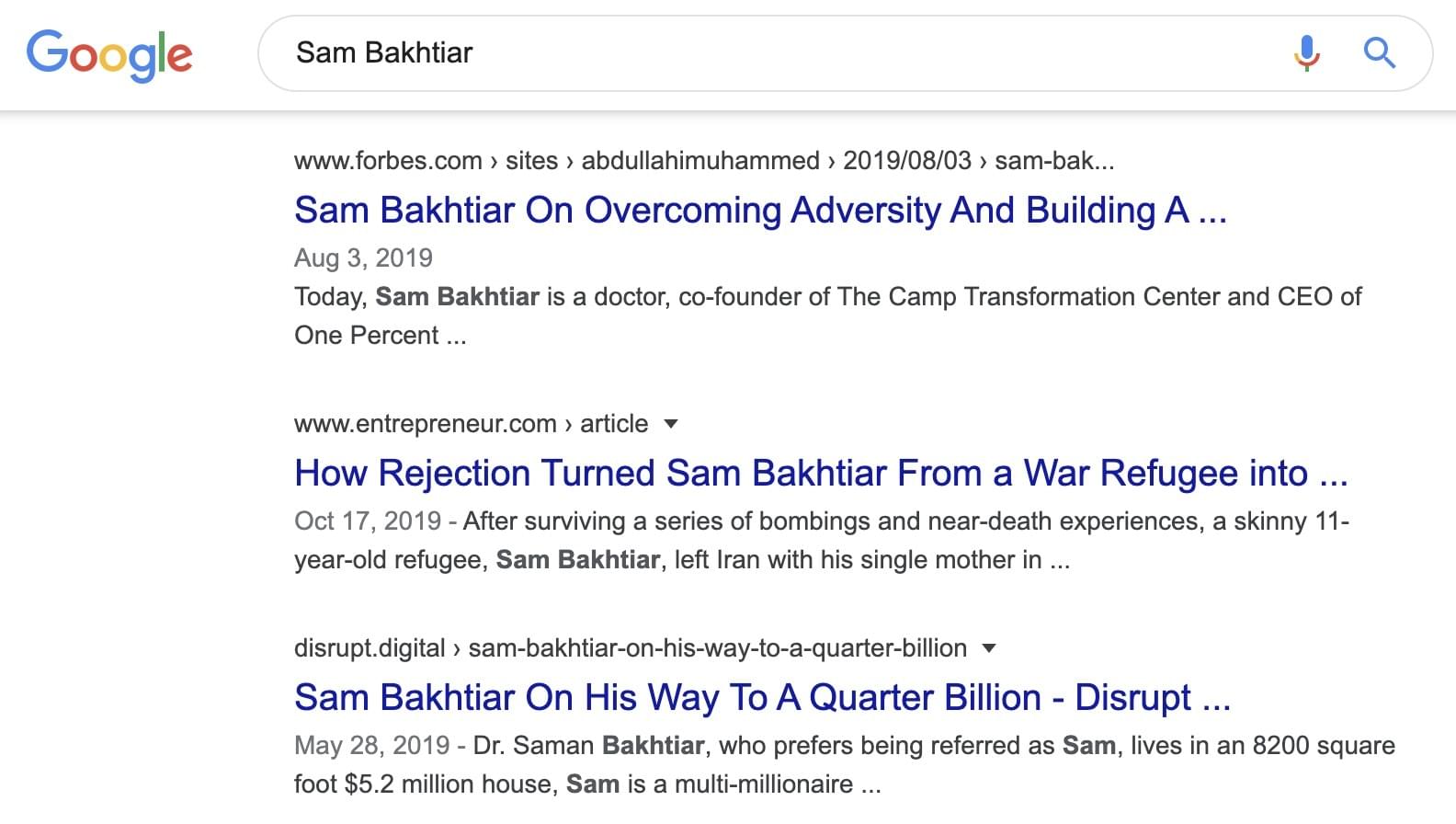Image resolution: width=1456 pixels, height=824 pixels.
Task: Click the Aug 3, 2019 date
Action: point(363,258)
